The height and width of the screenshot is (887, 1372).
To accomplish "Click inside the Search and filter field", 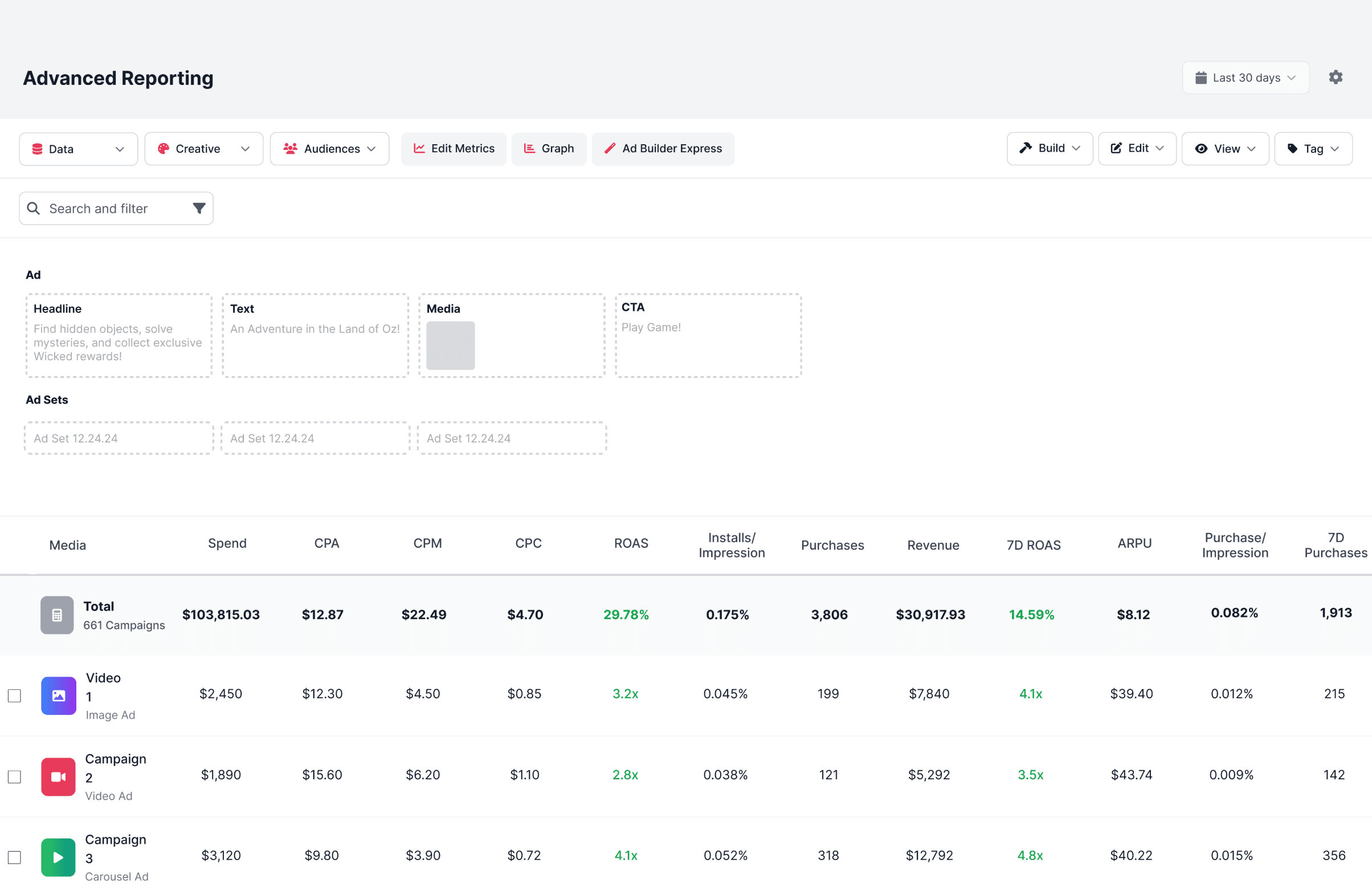I will point(98,208).
